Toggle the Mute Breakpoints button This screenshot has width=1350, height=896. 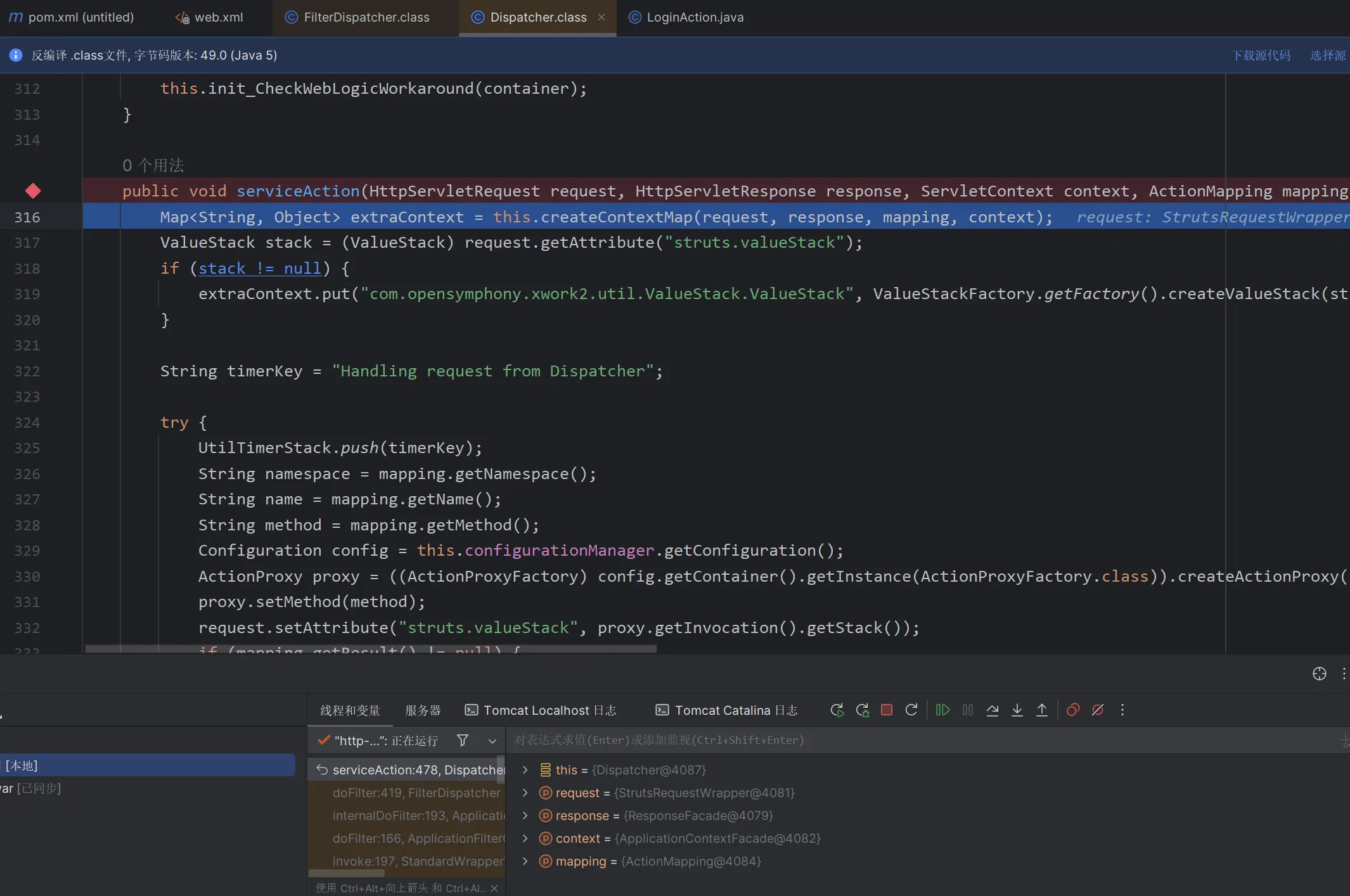[1098, 710]
